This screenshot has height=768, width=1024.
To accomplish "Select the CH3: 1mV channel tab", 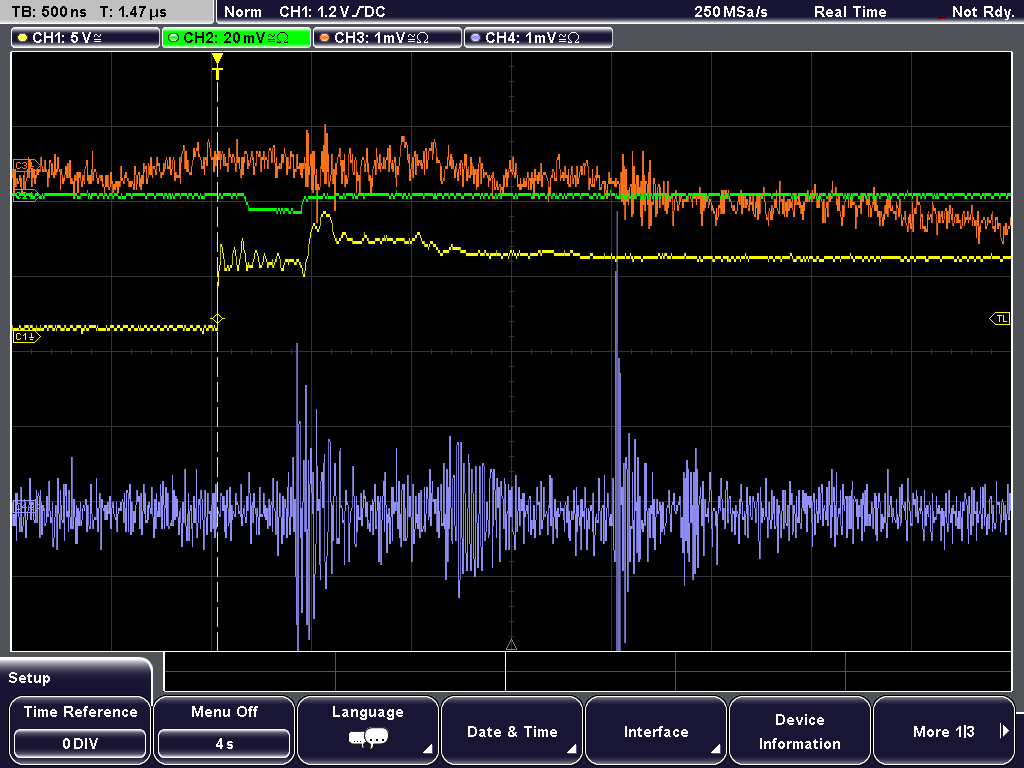I will point(387,38).
